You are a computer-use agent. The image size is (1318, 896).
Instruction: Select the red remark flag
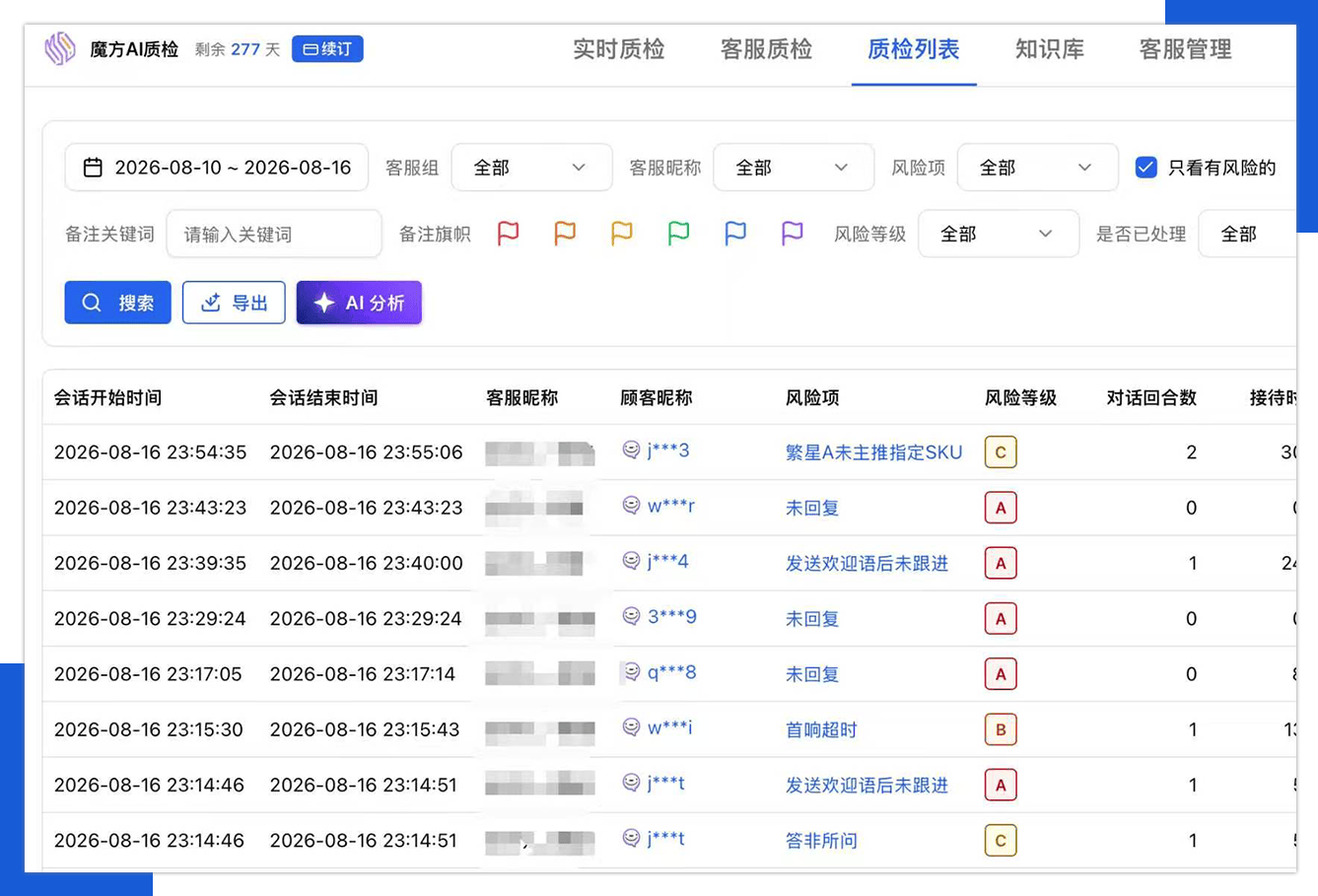pos(508,234)
